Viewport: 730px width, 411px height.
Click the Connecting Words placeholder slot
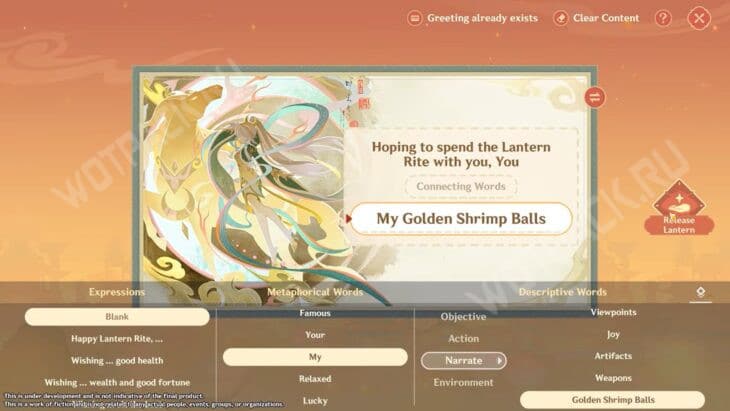(x=461, y=187)
